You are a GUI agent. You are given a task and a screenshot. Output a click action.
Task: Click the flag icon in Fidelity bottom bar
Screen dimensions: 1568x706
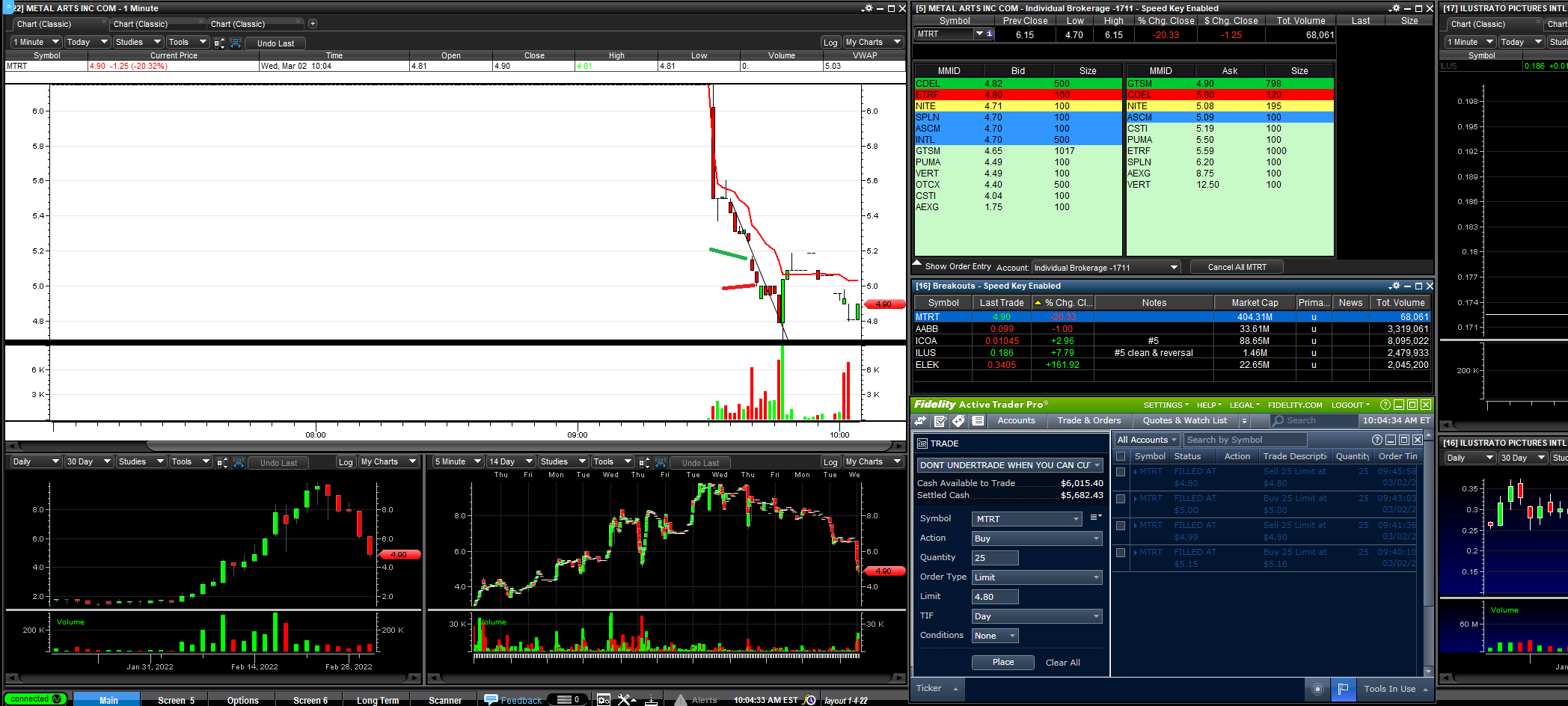1343,689
